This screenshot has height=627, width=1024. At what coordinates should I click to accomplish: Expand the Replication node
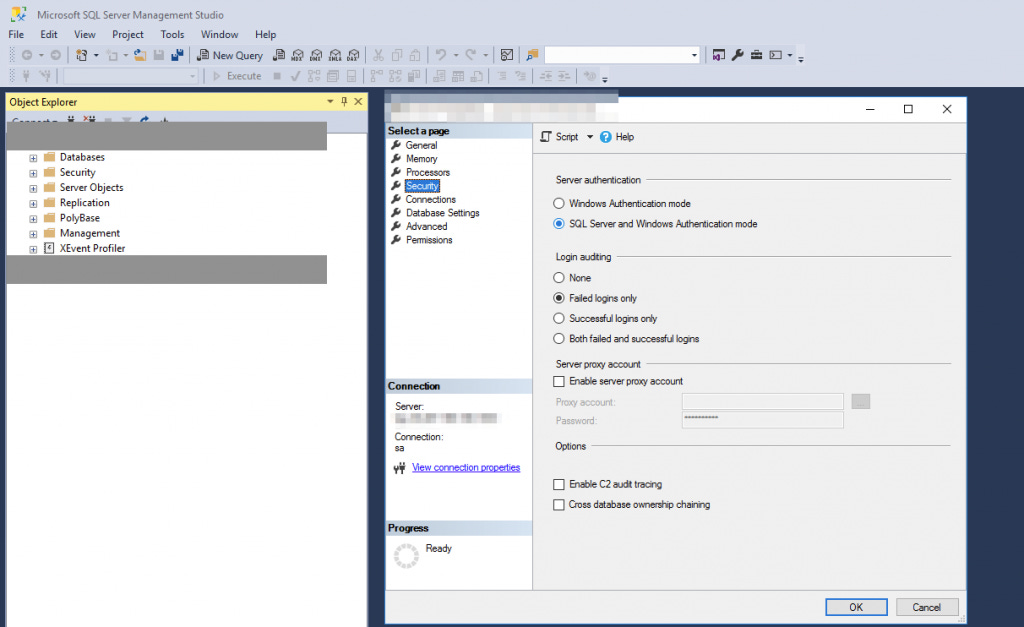[x=33, y=203]
